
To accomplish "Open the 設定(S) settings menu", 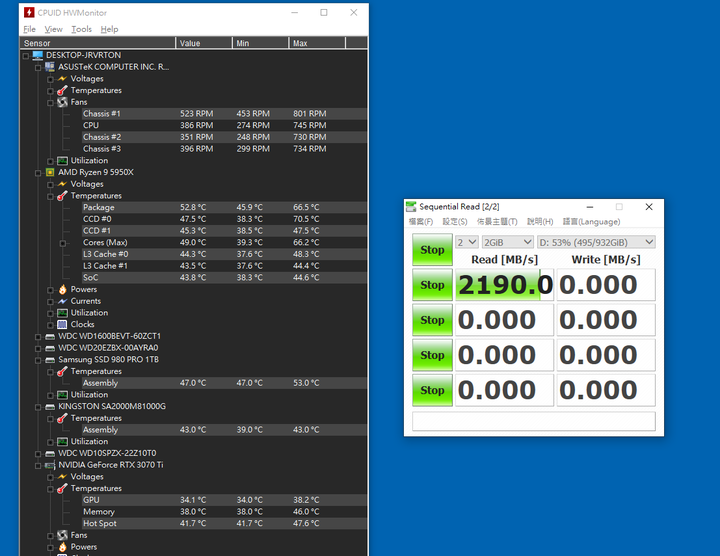I will point(455,222).
